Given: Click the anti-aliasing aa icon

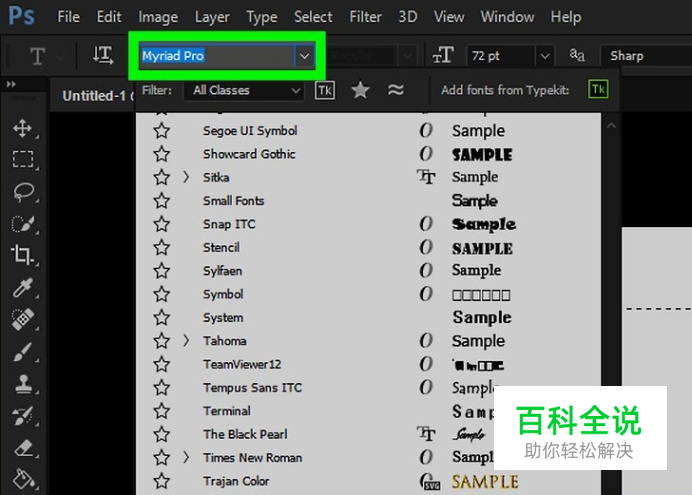Looking at the screenshot, I should click(x=577, y=56).
